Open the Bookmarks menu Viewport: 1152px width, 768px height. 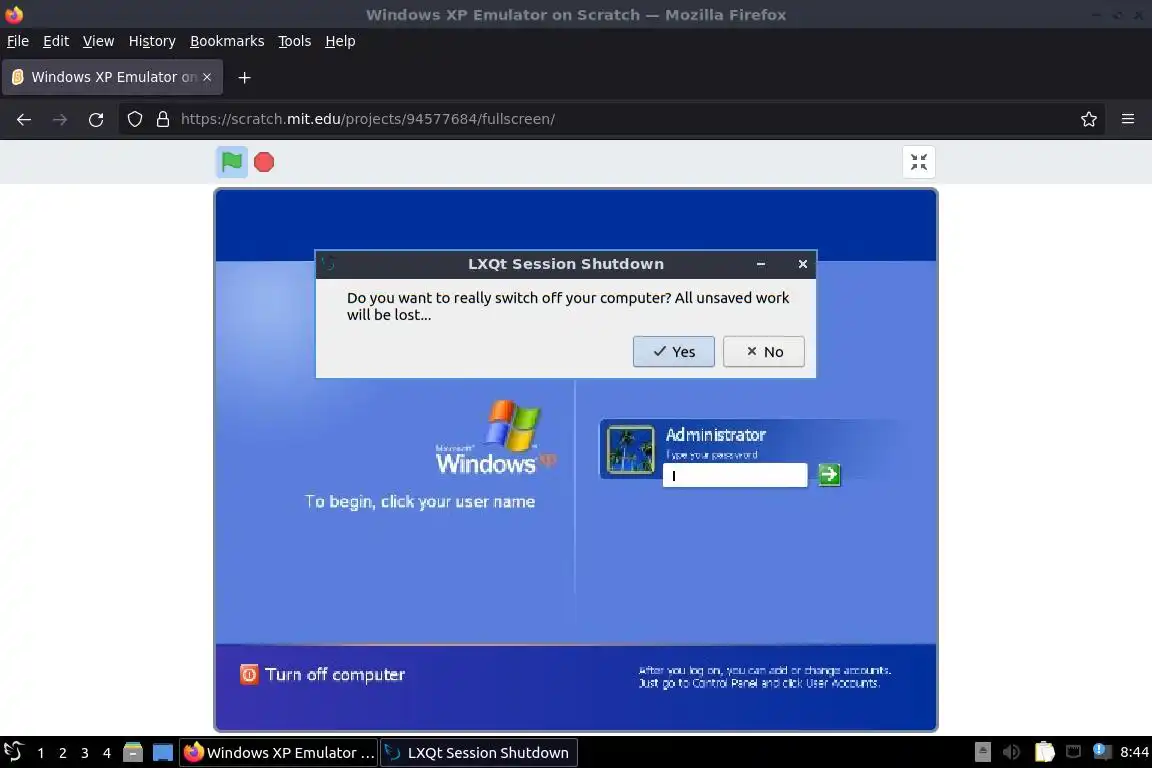(x=227, y=41)
